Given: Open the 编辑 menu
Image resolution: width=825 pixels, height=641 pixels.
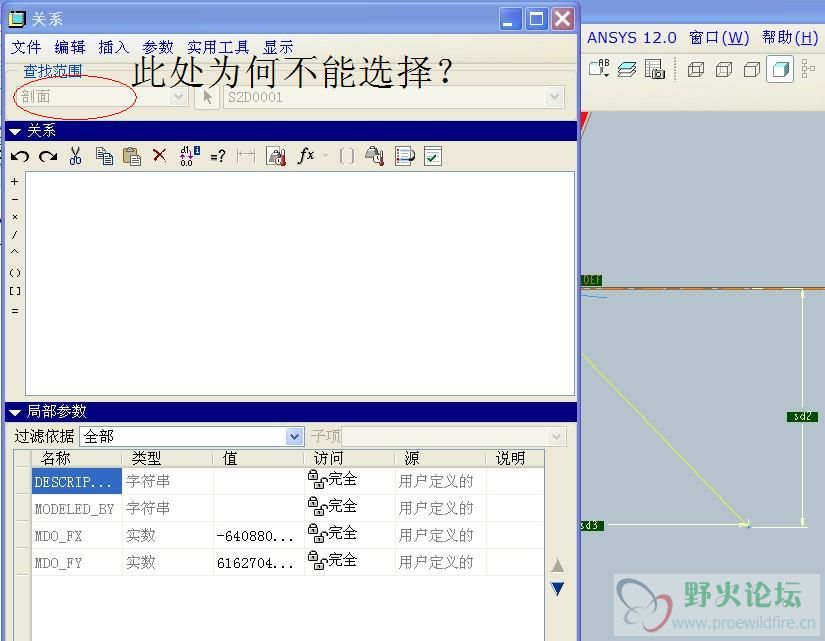Looking at the screenshot, I should click(69, 47).
